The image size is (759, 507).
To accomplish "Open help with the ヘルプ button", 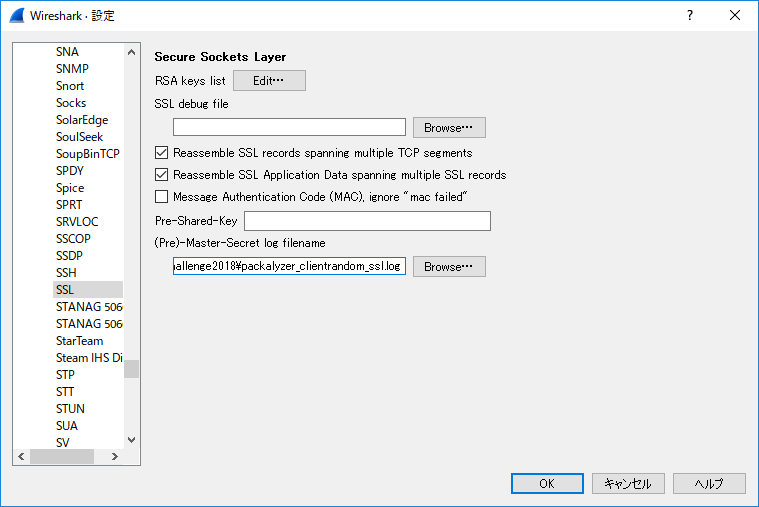I will coord(709,483).
